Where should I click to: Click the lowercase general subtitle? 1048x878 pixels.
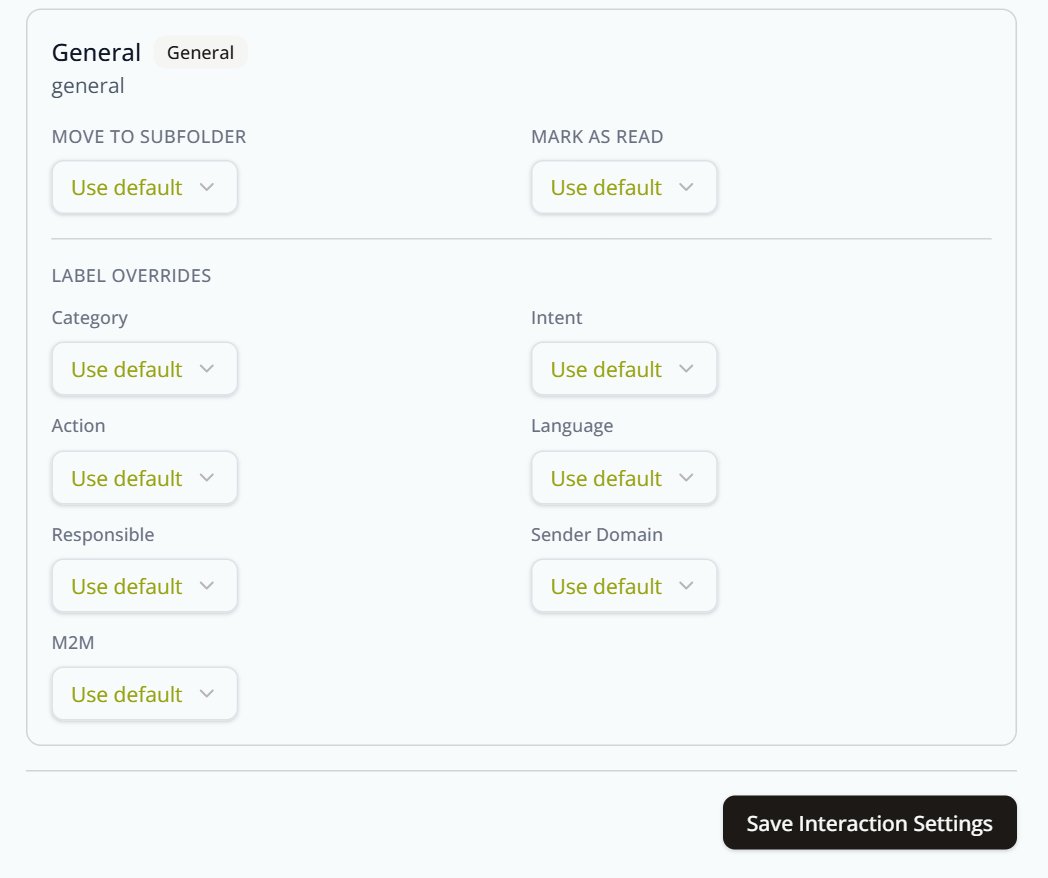[x=88, y=86]
